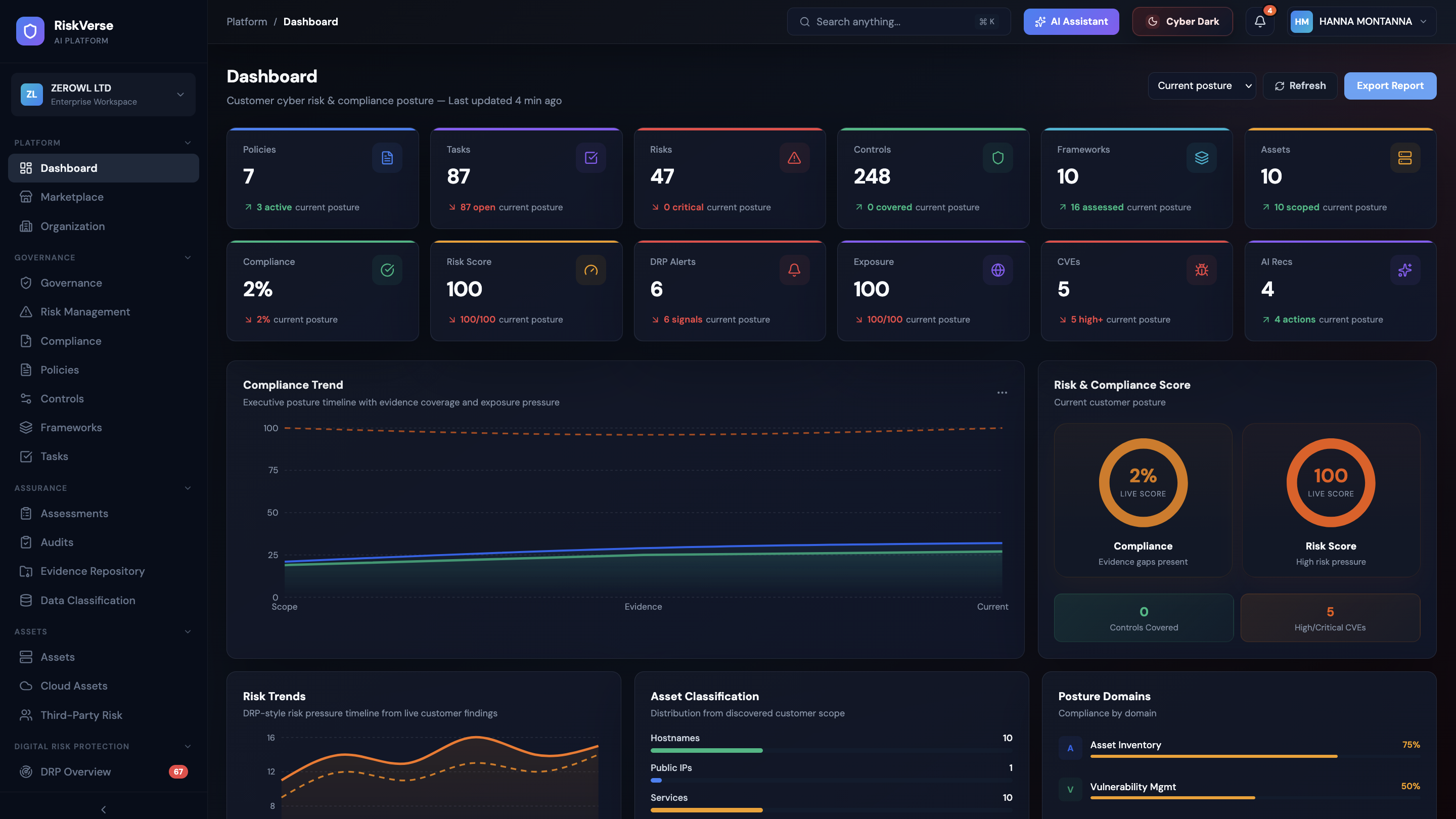Focus the Search anything field

pos(899,21)
